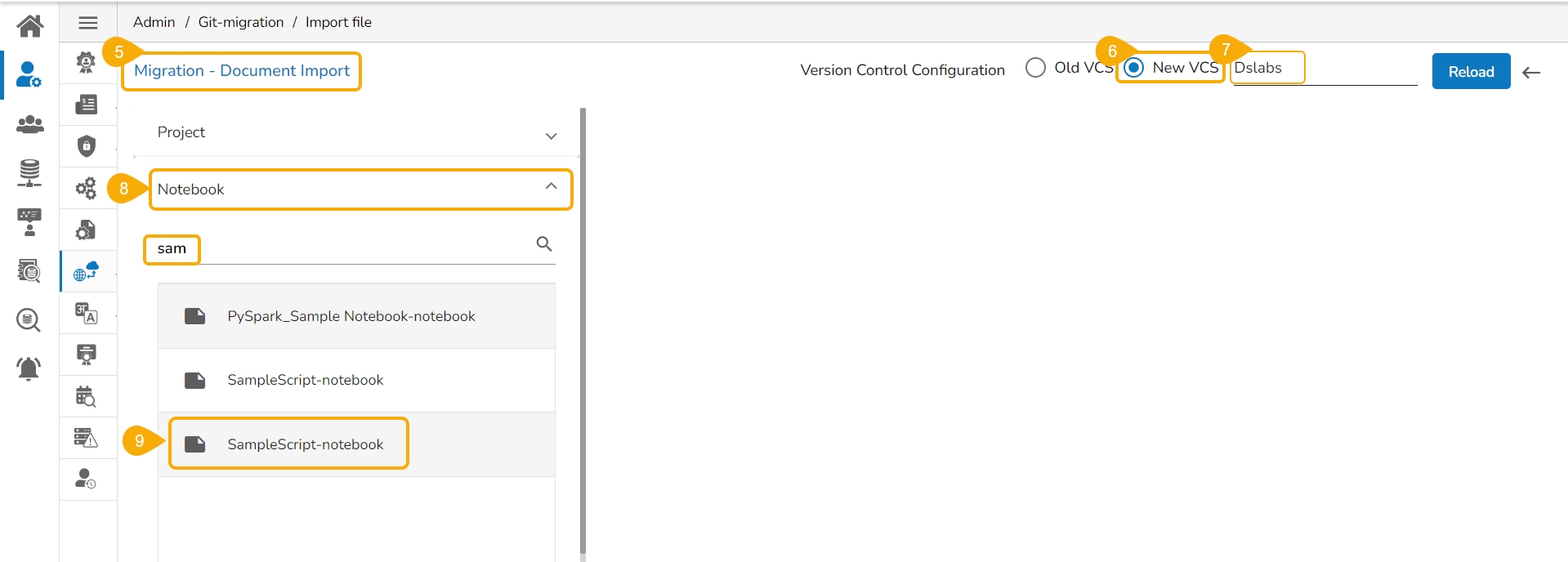Open the shield security icon
This screenshot has height=562, width=1568.
[x=87, y=146]
